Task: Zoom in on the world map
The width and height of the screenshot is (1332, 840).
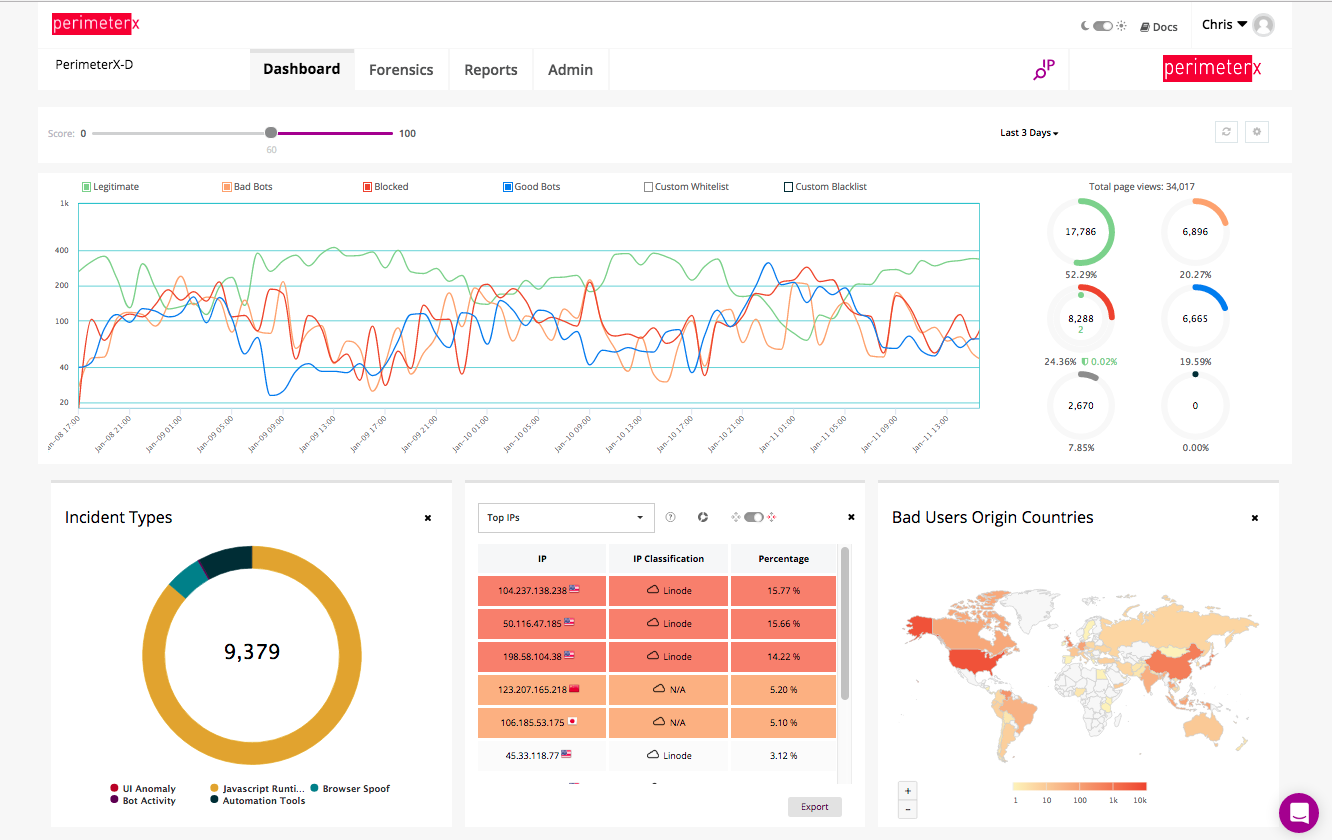Action: 908,791
